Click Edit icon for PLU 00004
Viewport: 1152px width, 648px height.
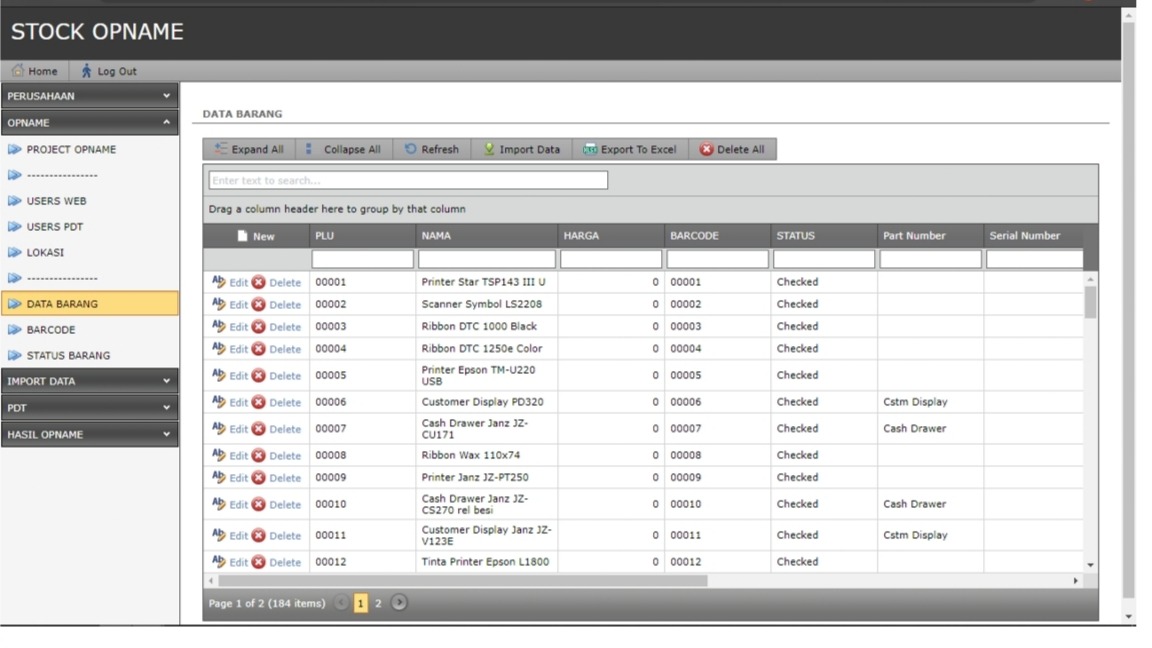tap(218, 348)
